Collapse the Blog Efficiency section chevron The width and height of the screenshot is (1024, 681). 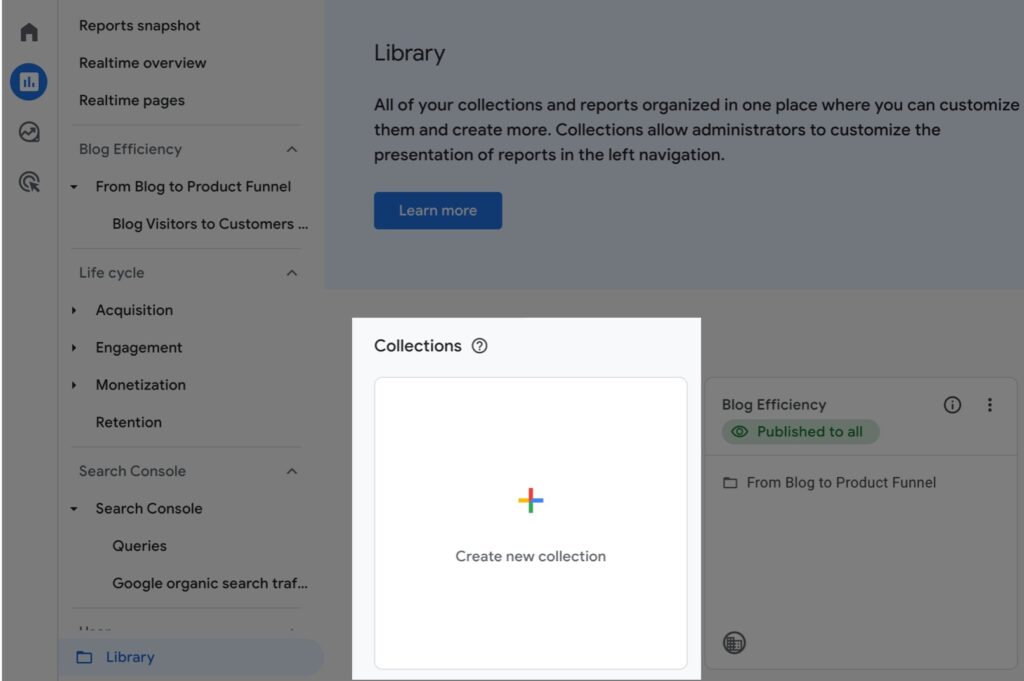point(292,149)
